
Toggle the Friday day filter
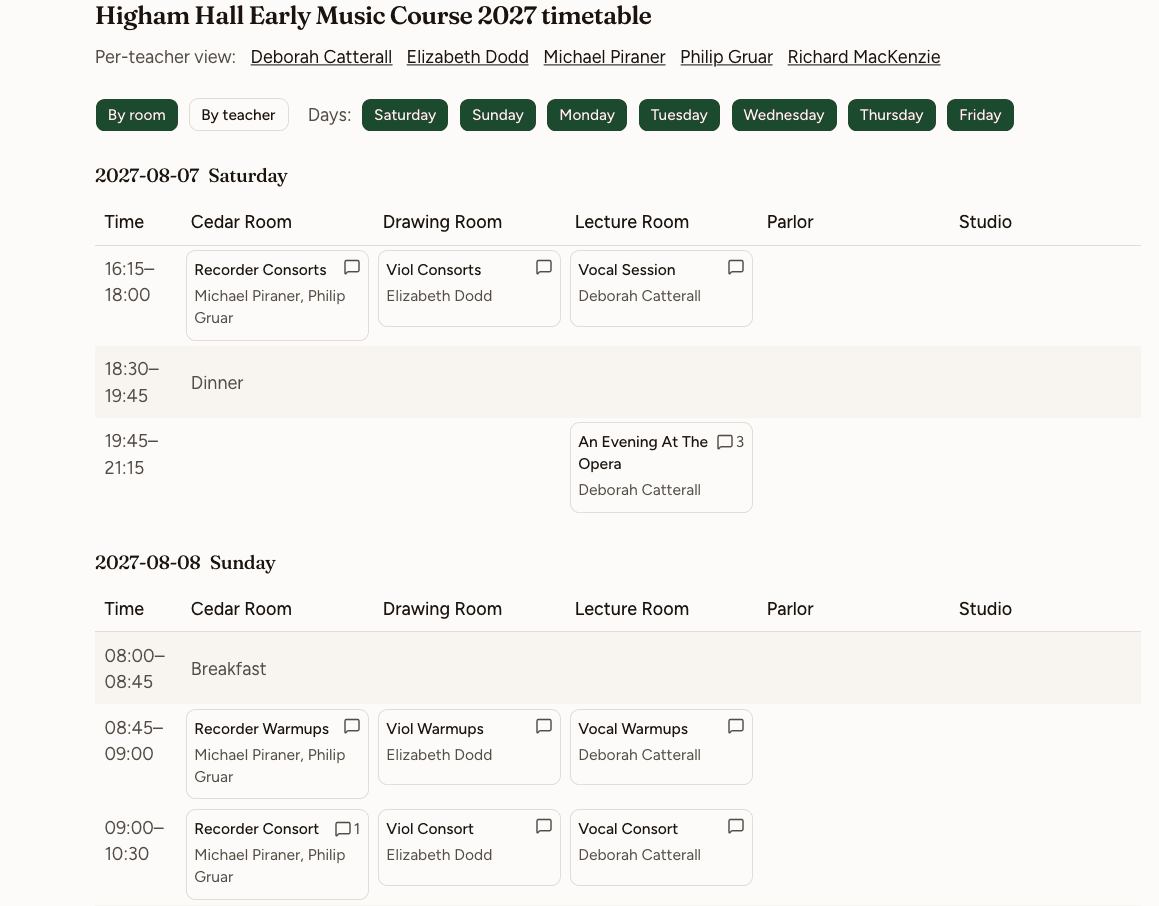tap(980, 115)
